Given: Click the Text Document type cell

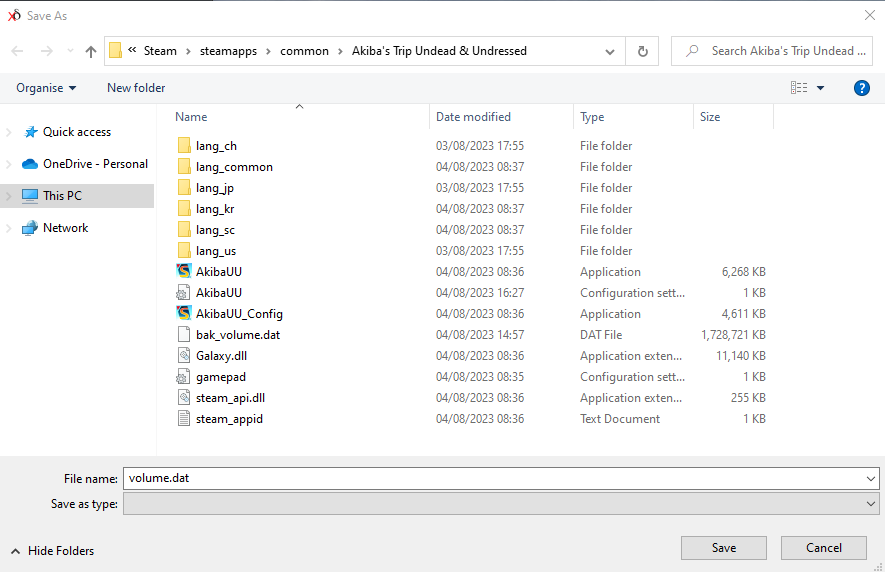Looking at the screenshot, I should (620, 419).
